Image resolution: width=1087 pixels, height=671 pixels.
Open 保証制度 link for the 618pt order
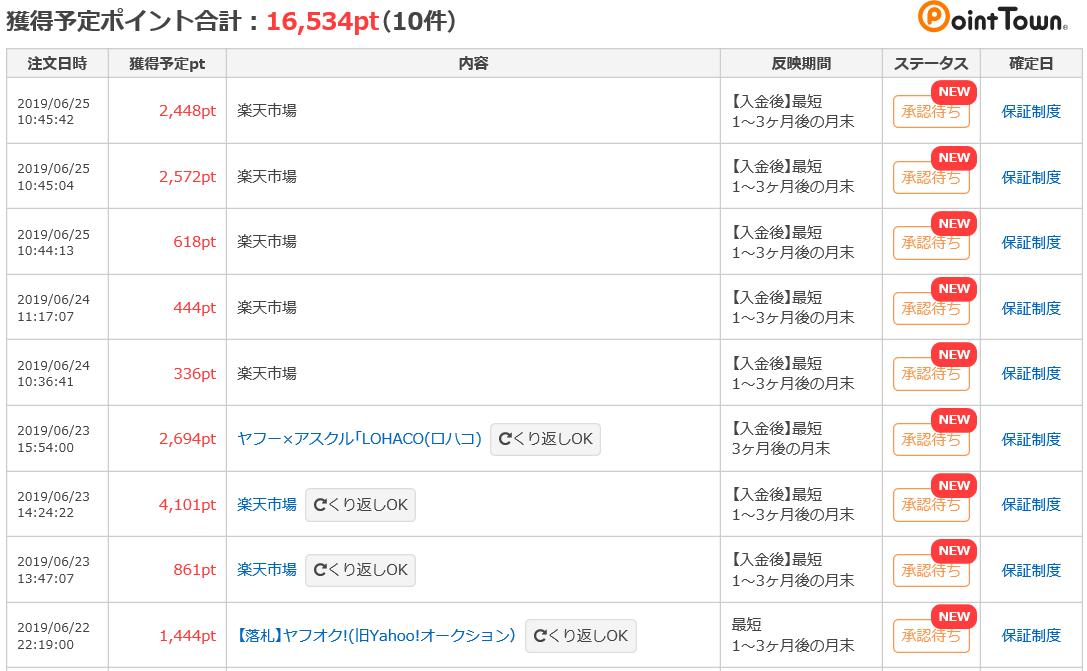click(1032, 243)
